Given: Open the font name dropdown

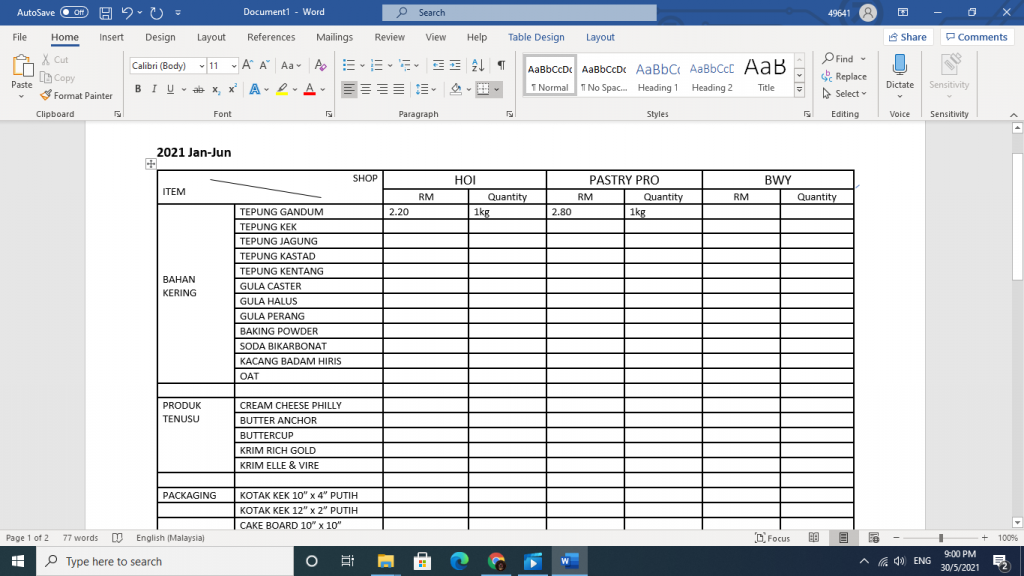Looking at the screenshot, I should coord(165,65).
